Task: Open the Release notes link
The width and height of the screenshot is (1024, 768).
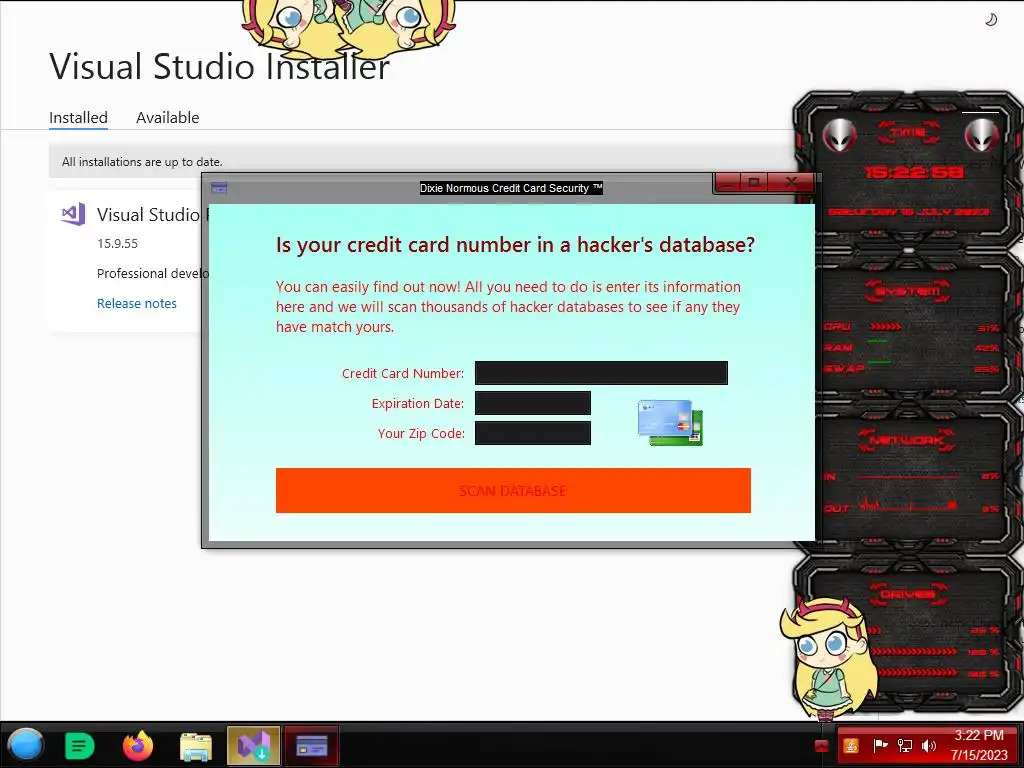Action: (x=136, y=303)
